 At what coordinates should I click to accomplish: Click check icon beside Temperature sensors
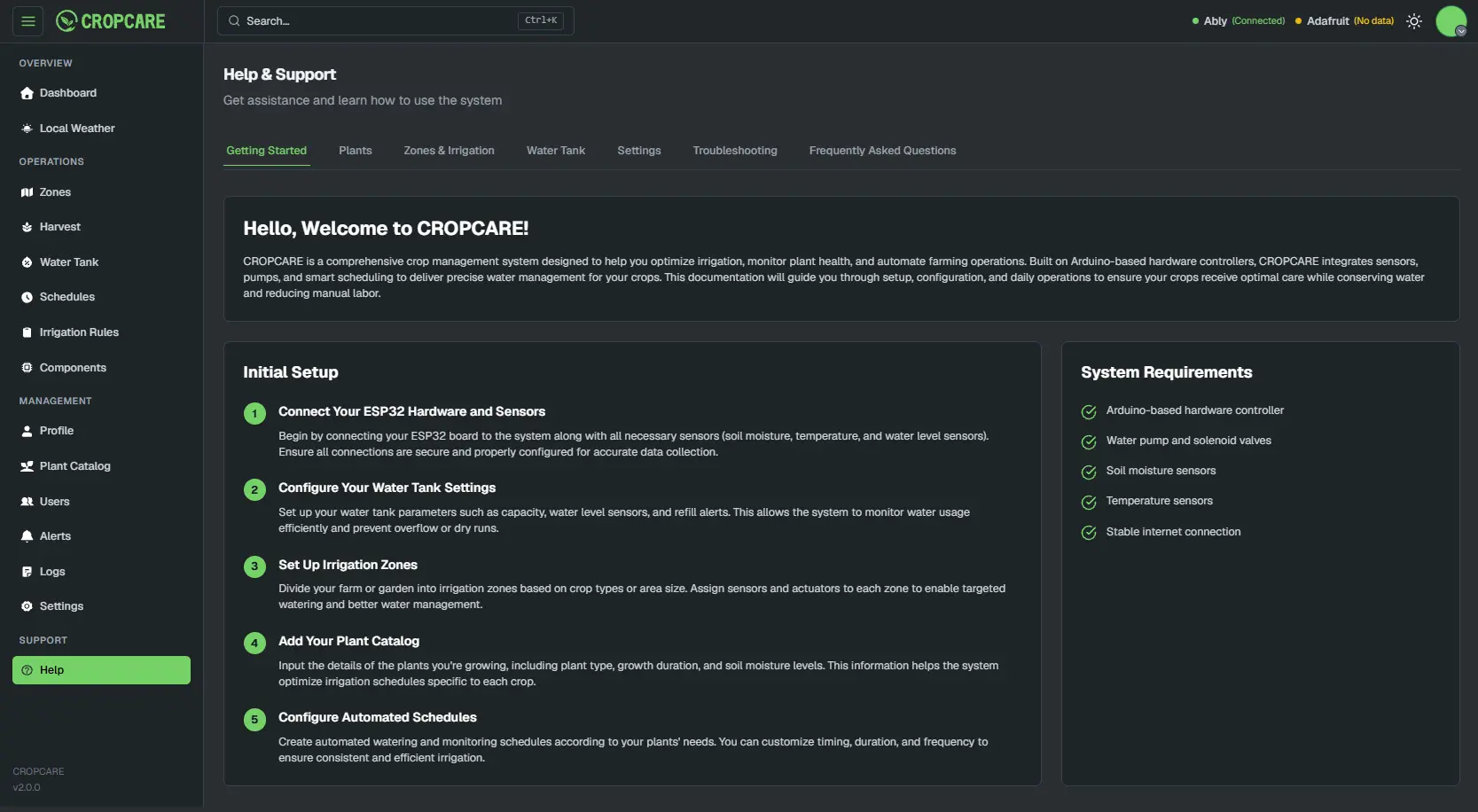click(x=1089, y=502)
